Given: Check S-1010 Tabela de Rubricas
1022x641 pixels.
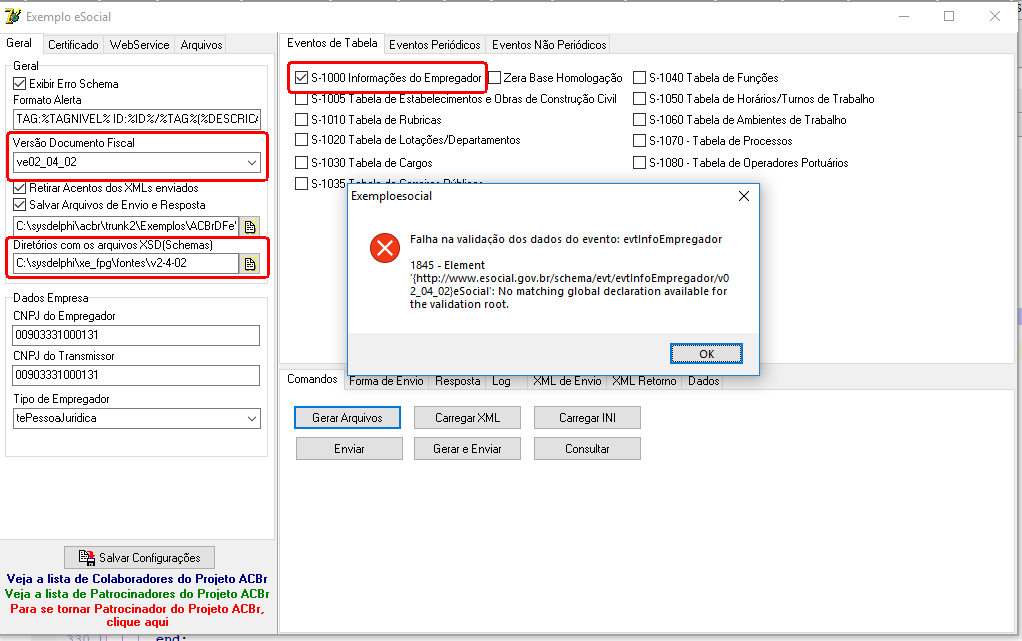Looking at the screenshot, I should coord(301,119).
